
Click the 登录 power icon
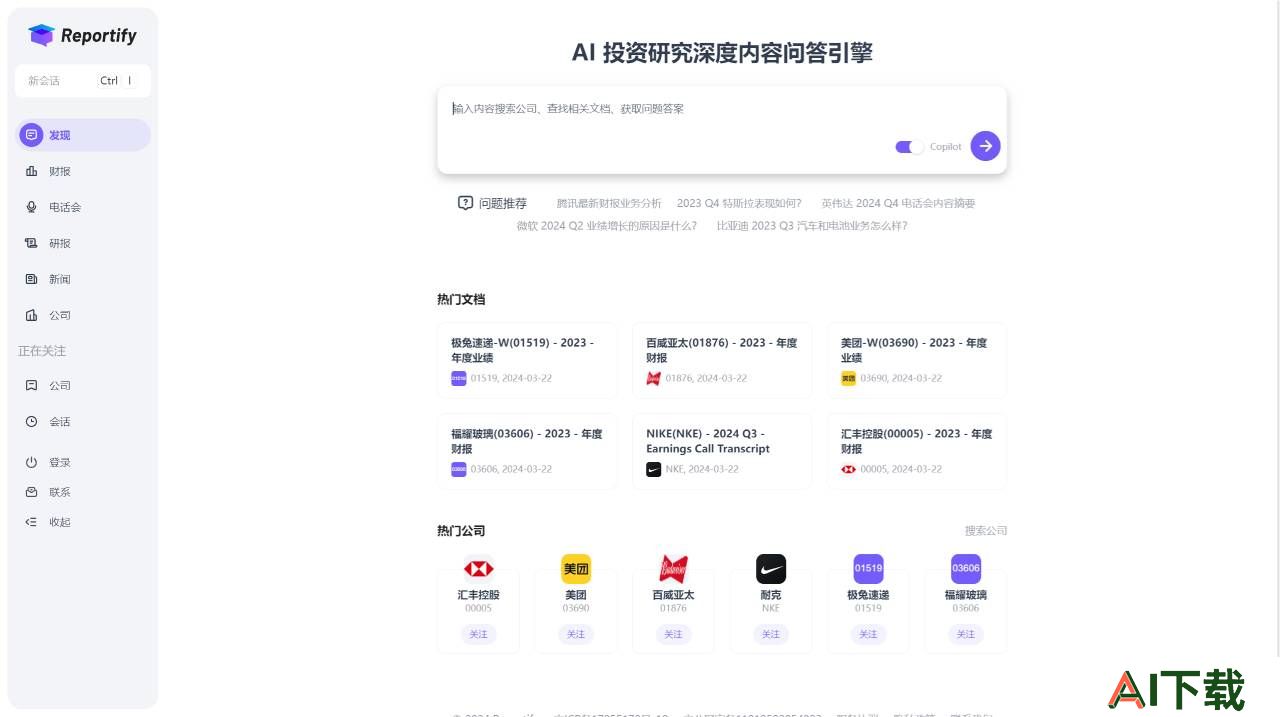point(31,462)
